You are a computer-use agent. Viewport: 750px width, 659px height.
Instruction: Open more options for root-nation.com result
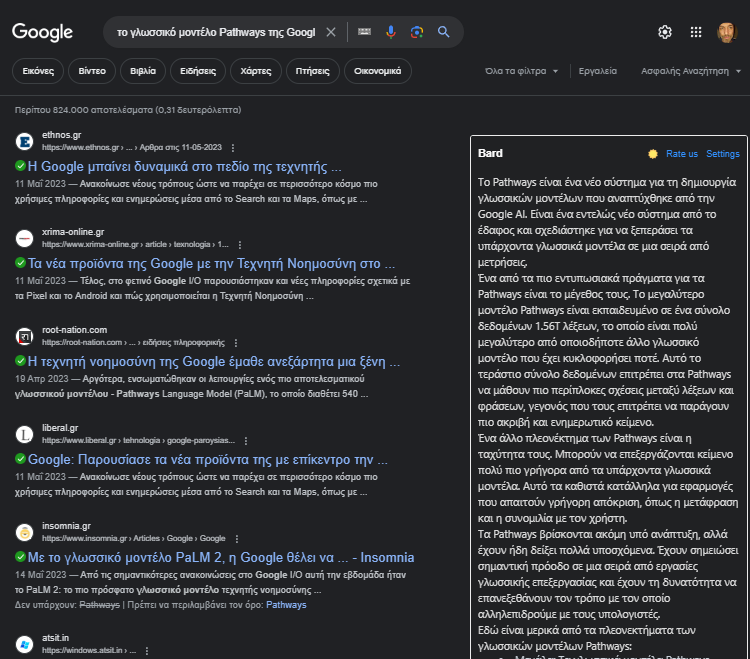(x=236, y=343)
